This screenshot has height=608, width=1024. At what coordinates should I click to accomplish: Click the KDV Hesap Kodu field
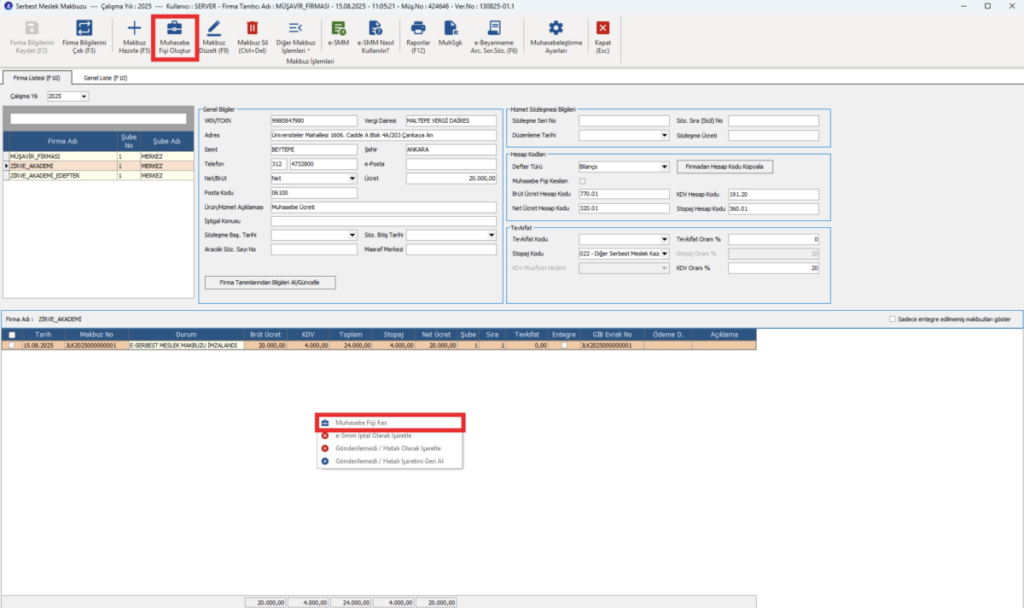[773, 195]
